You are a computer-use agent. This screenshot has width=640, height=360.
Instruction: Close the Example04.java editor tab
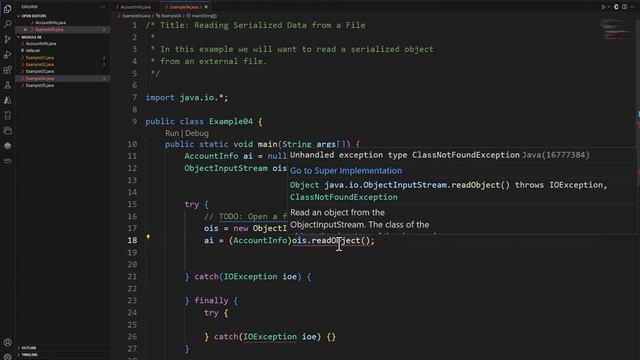click(206, 7)
